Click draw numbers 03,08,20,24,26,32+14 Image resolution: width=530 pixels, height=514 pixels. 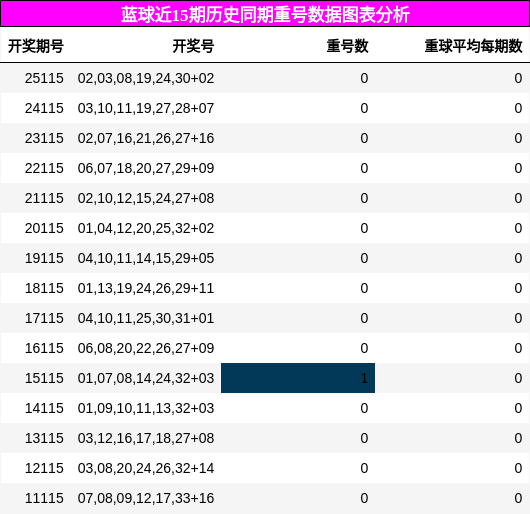pyautogui.click(x=146, y=468)
